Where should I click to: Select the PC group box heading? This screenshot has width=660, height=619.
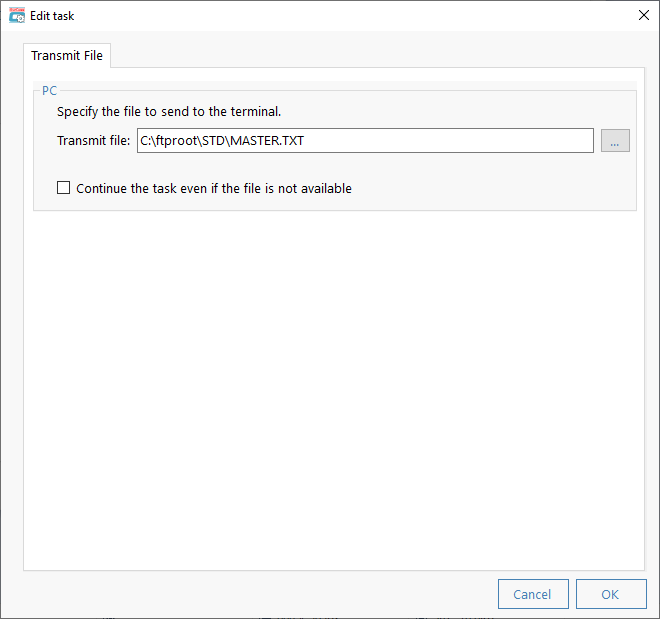point(49,90)
